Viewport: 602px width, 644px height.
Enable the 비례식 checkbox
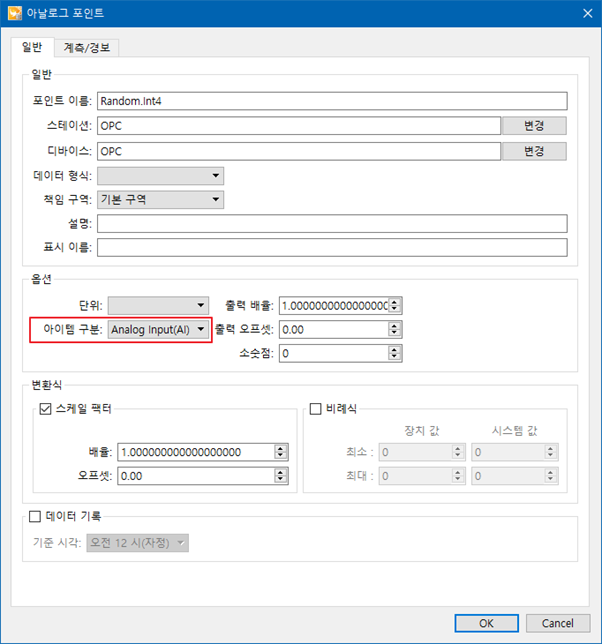pyautogui.click(x=315, y=409)
